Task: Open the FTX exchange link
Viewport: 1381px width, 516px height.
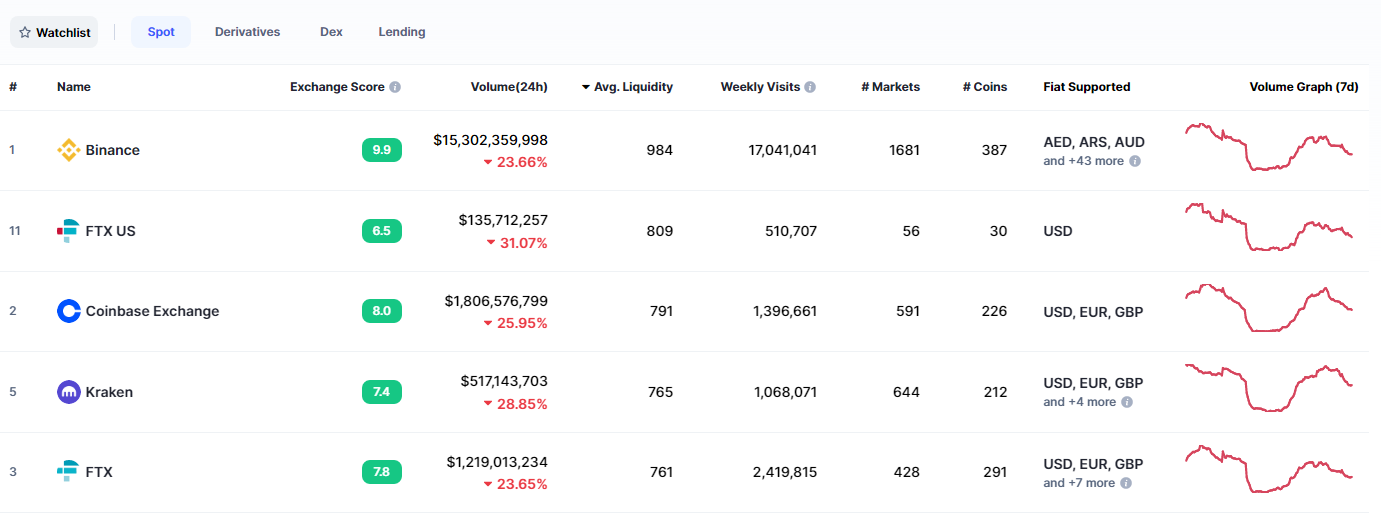Action: [99, 472]
